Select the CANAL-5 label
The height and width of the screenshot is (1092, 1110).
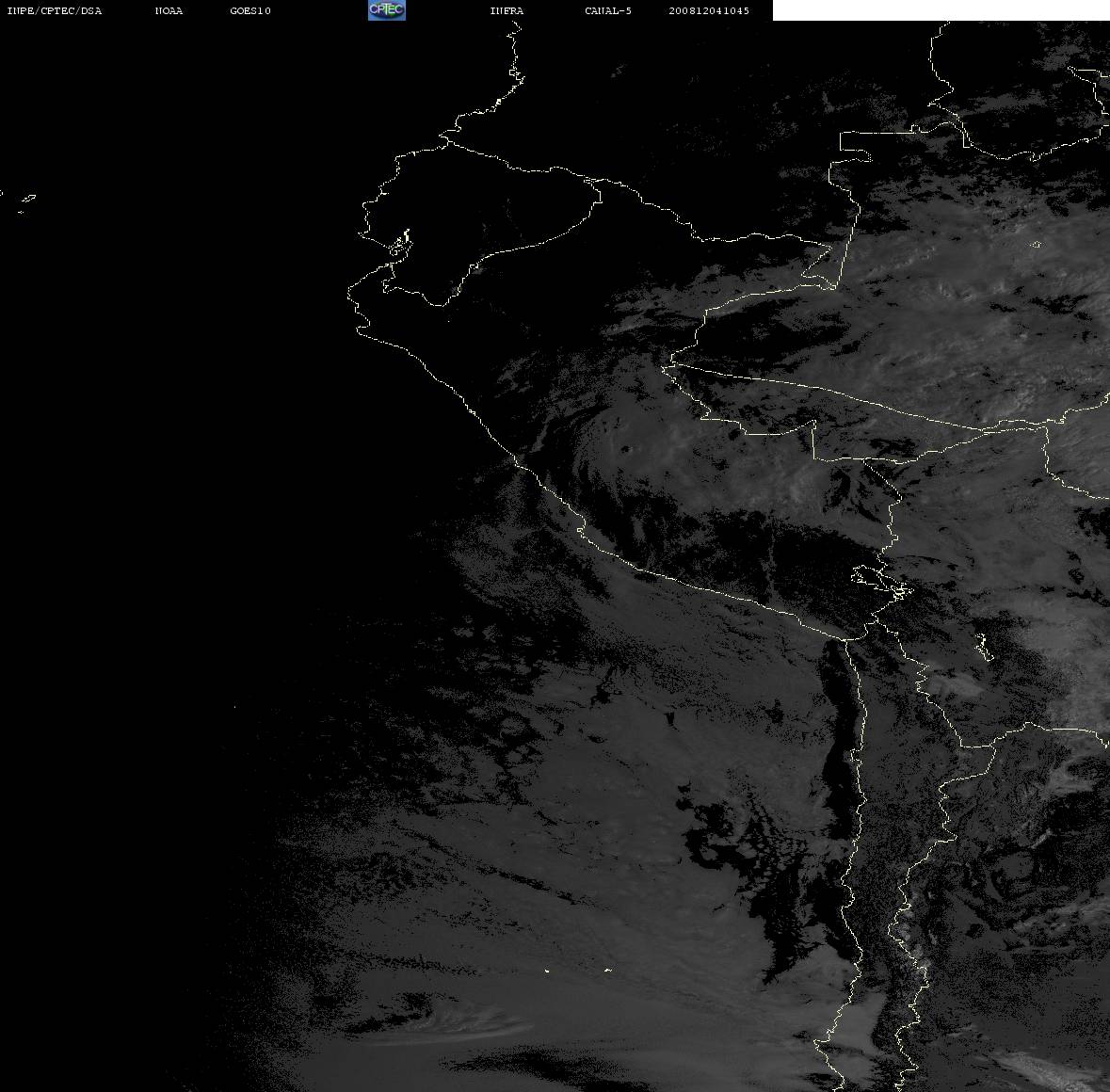click(x=608, y=10)
